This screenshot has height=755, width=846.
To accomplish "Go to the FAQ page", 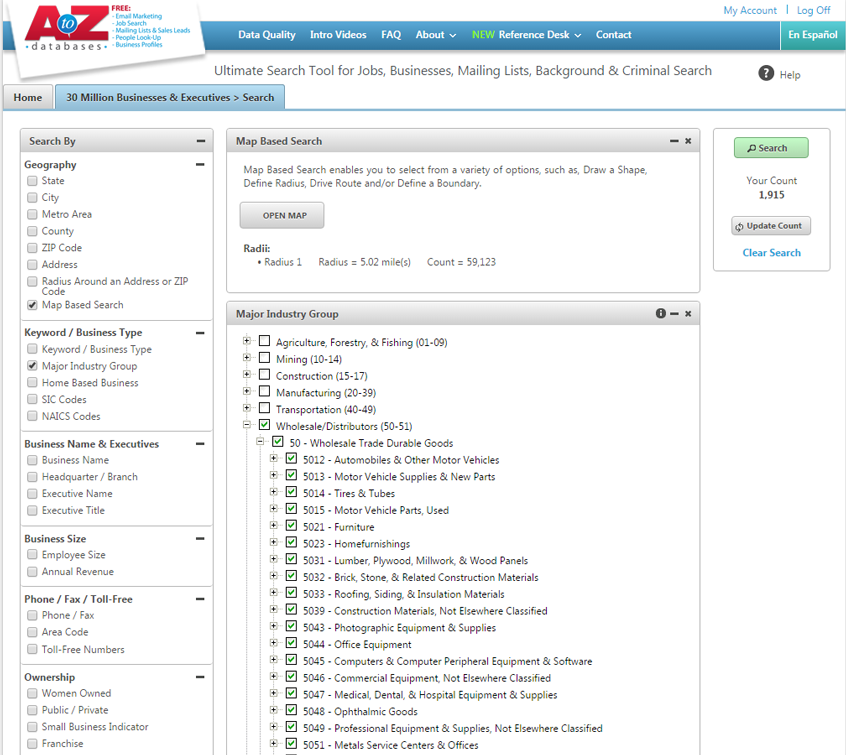I will point(391,35).
